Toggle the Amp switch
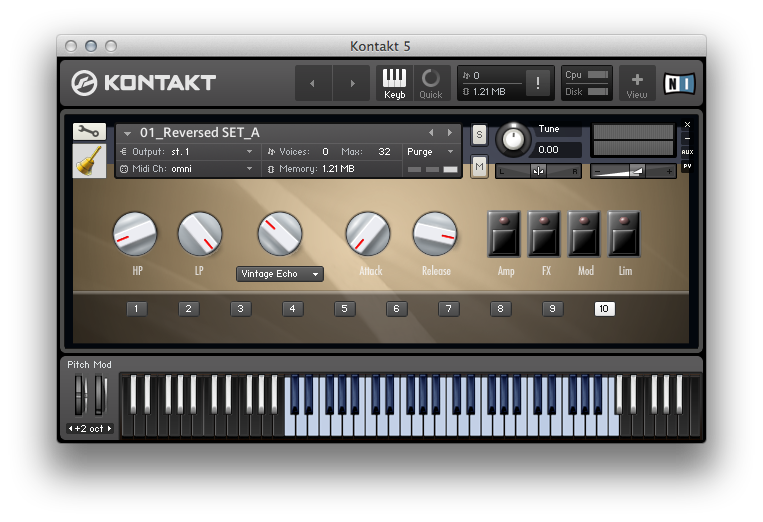This screenshot has height=522, width=763. [x=504, y=234]
